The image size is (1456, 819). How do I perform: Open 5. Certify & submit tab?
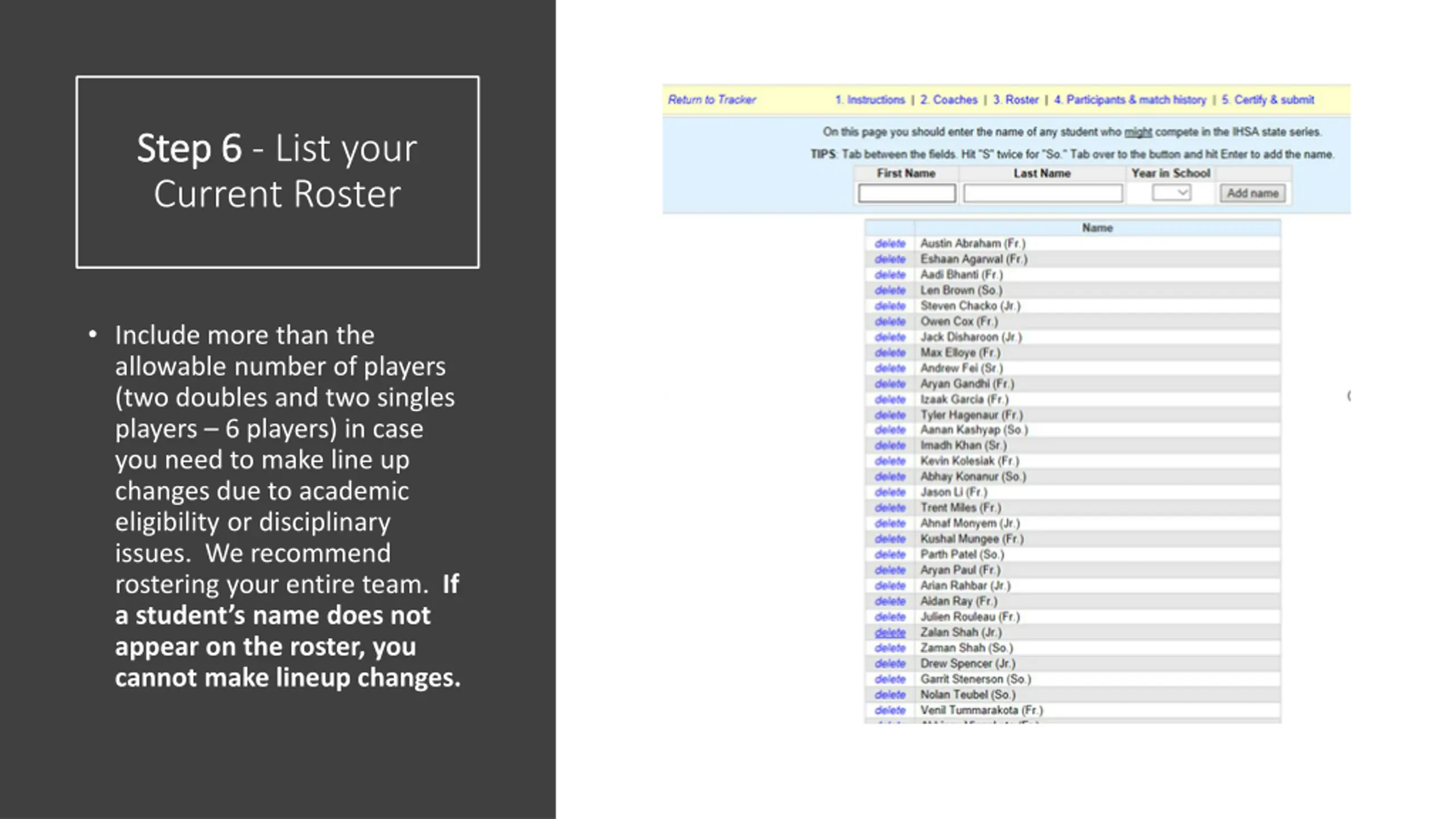click(x=1268, y=100)
